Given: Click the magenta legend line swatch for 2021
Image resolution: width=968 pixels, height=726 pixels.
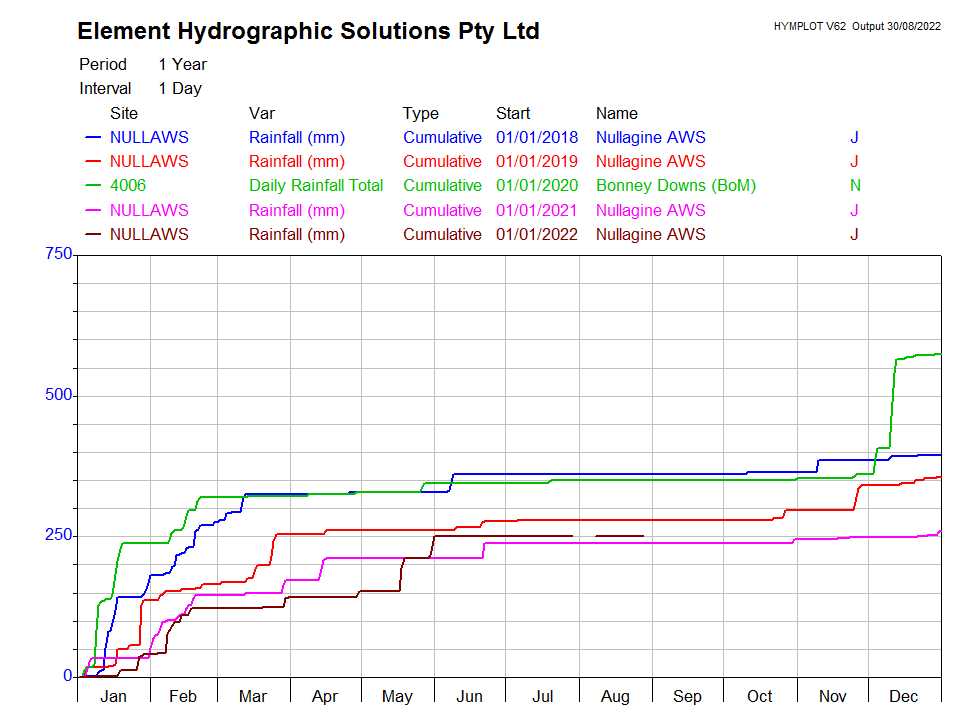Looking at the screenshot, I should point(94,211).
